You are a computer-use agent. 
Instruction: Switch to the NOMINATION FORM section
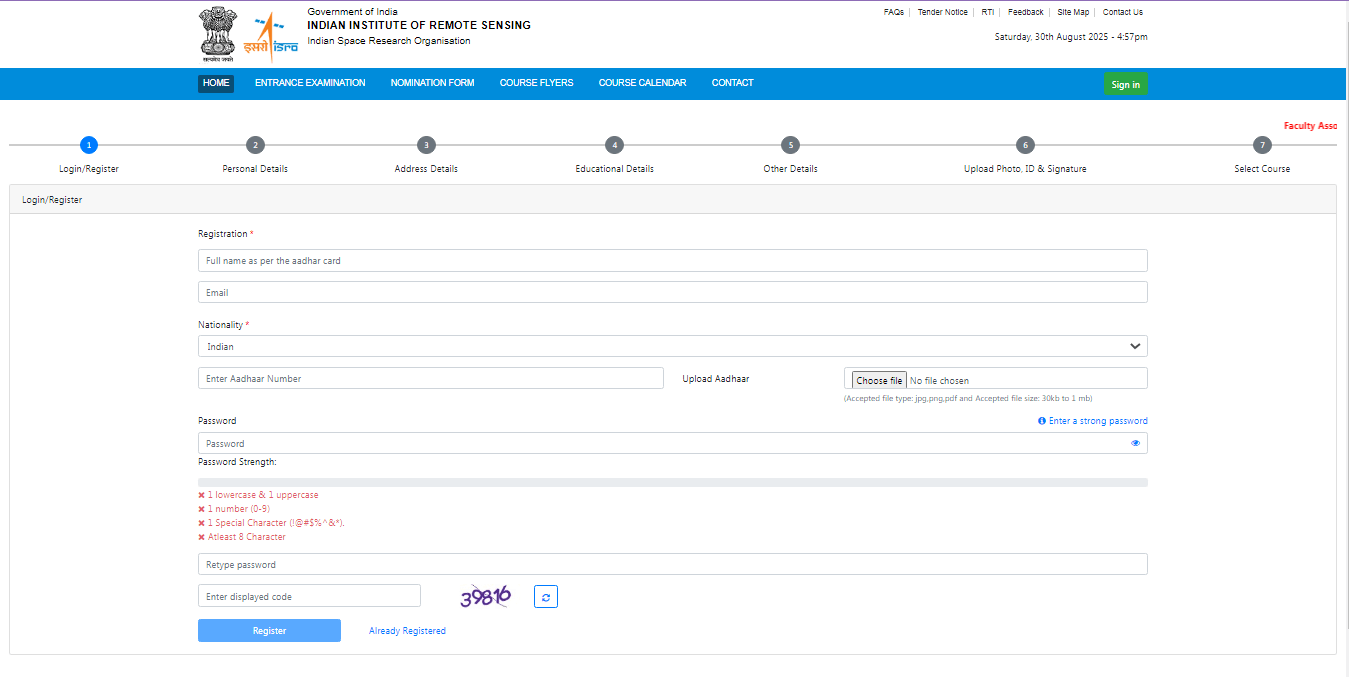point(431,83)
